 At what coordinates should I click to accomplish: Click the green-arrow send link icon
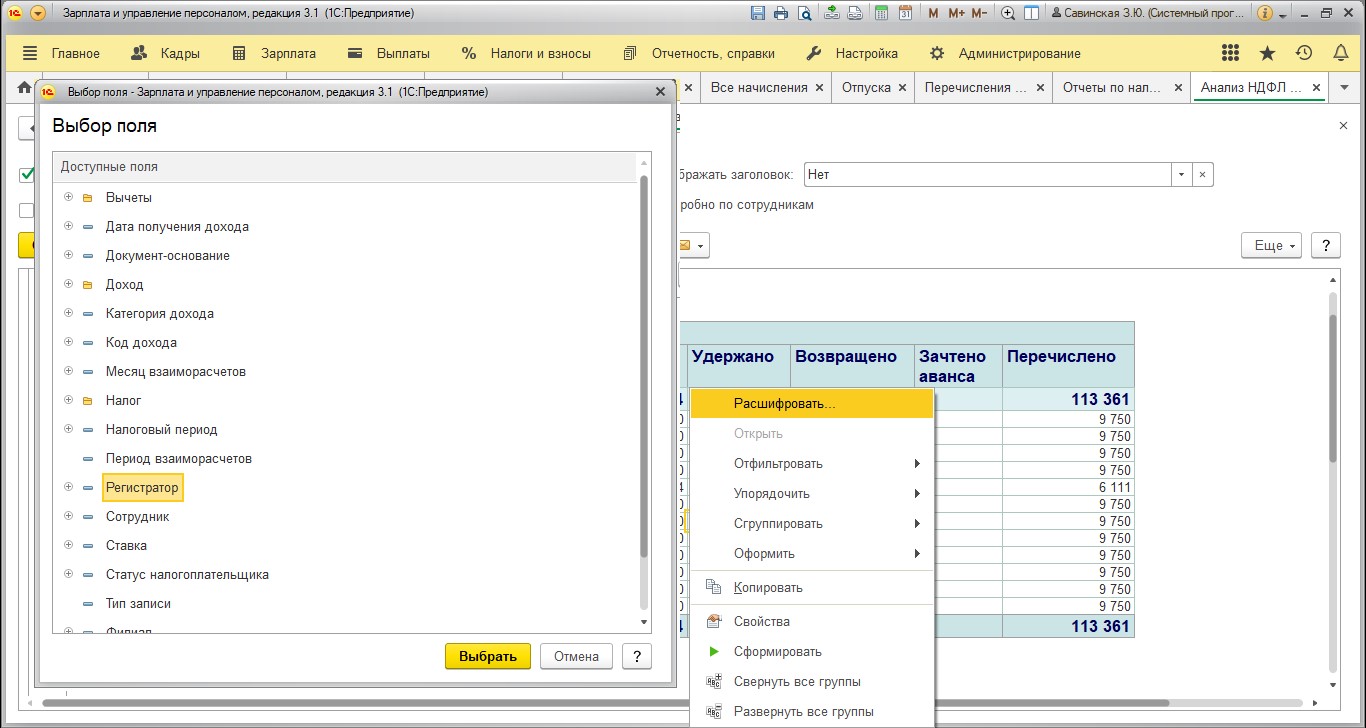pos(833,13)
